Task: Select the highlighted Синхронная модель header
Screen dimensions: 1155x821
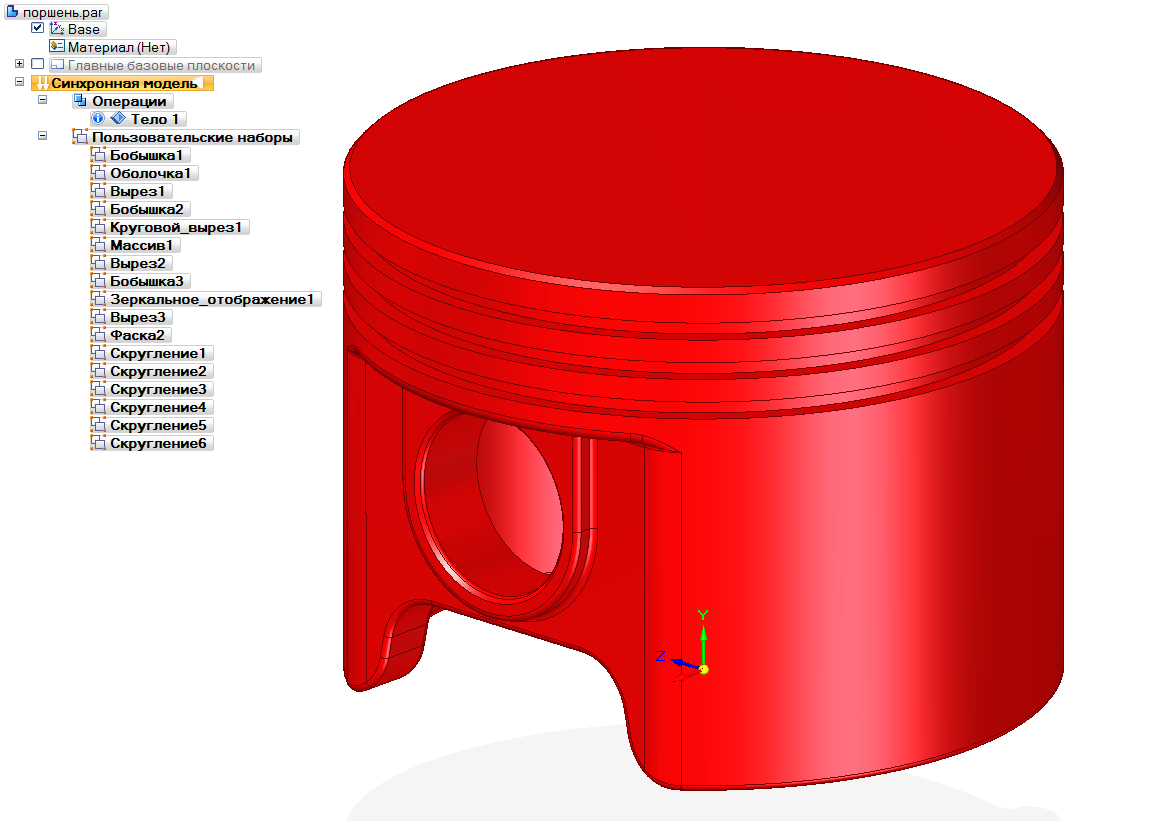Action: (124, 83)
